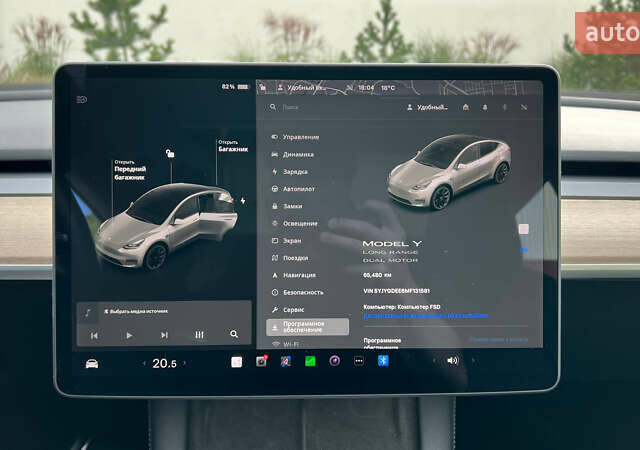Select the Зарядка (Charging) menu item
Viewport: 640px width, 450px height.
(289, 172)
